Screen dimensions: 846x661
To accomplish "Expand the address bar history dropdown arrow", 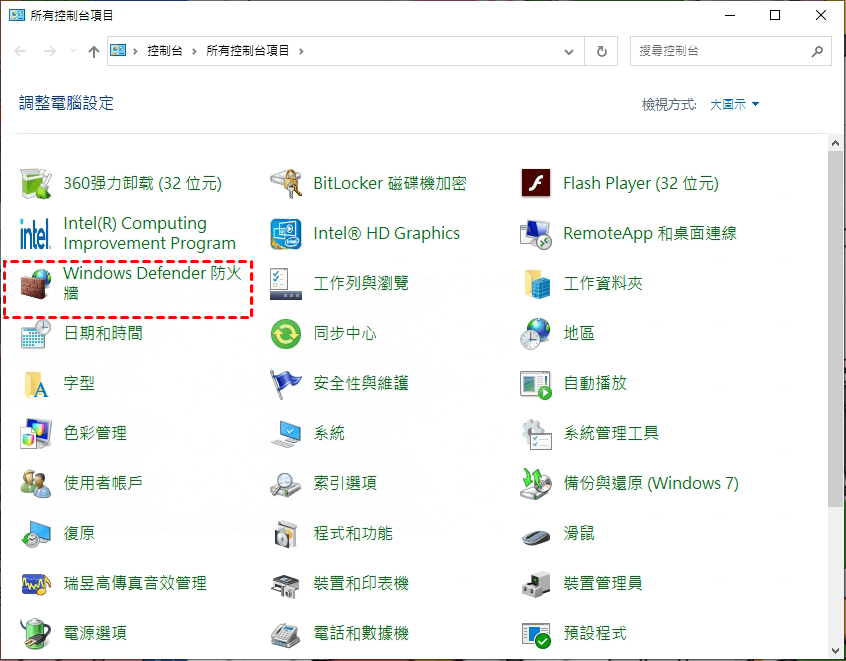I will [x=569, y=51].
